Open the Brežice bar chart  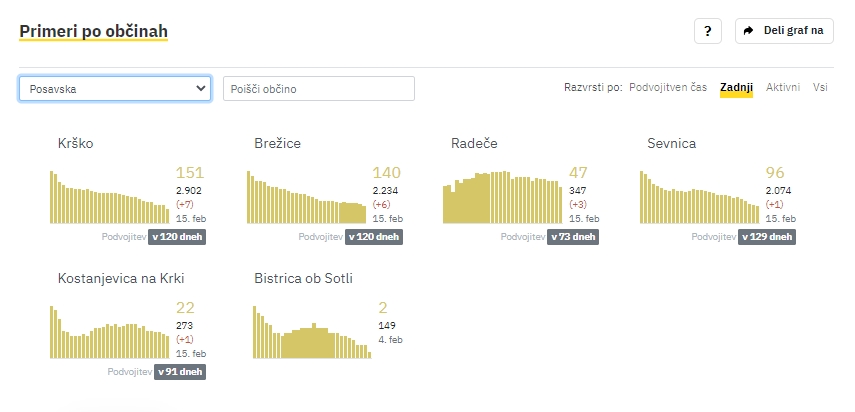(x=306, y=197)
